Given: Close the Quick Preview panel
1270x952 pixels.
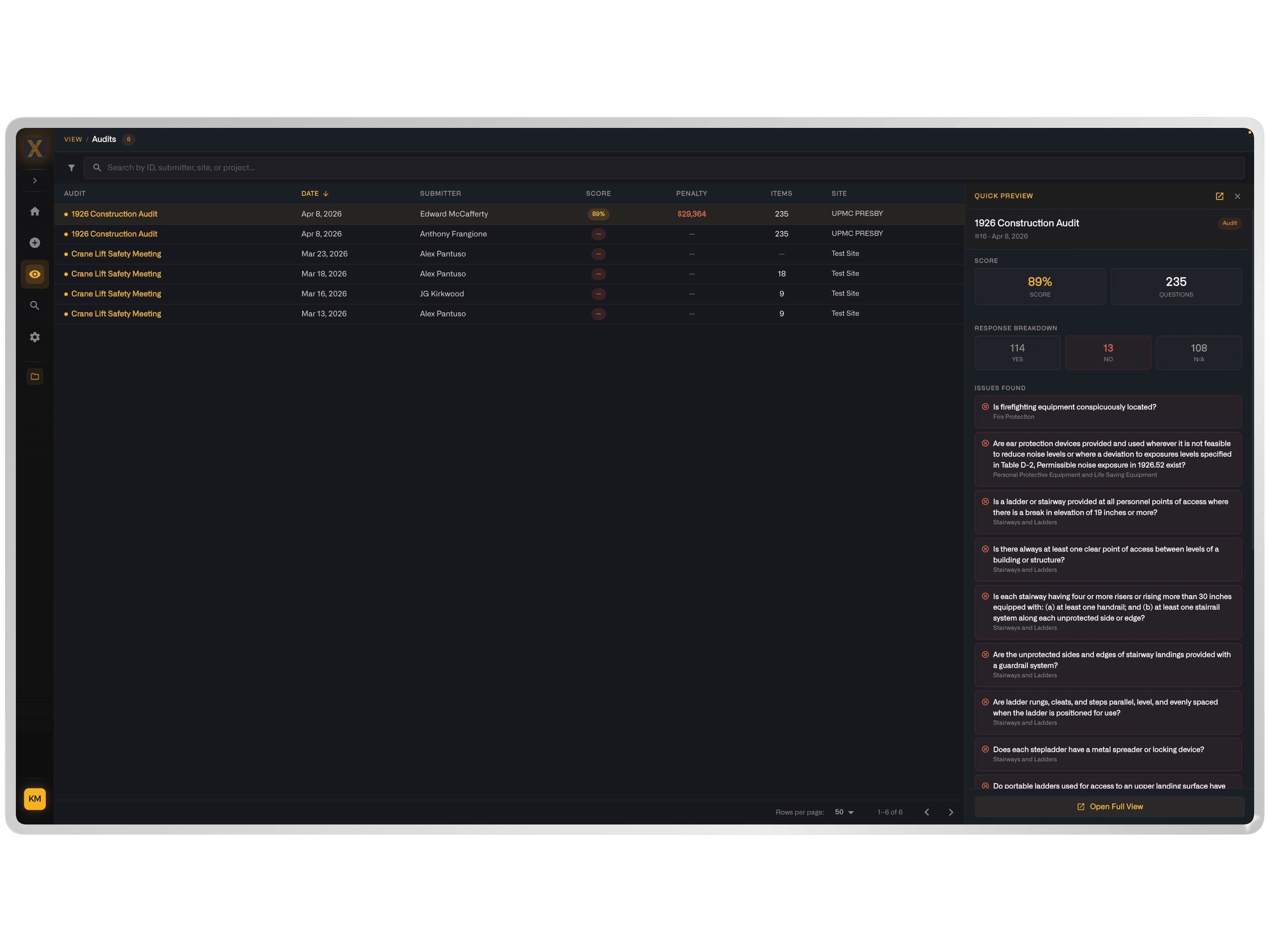Looking at the screenshot, I should coord(1237,196).
